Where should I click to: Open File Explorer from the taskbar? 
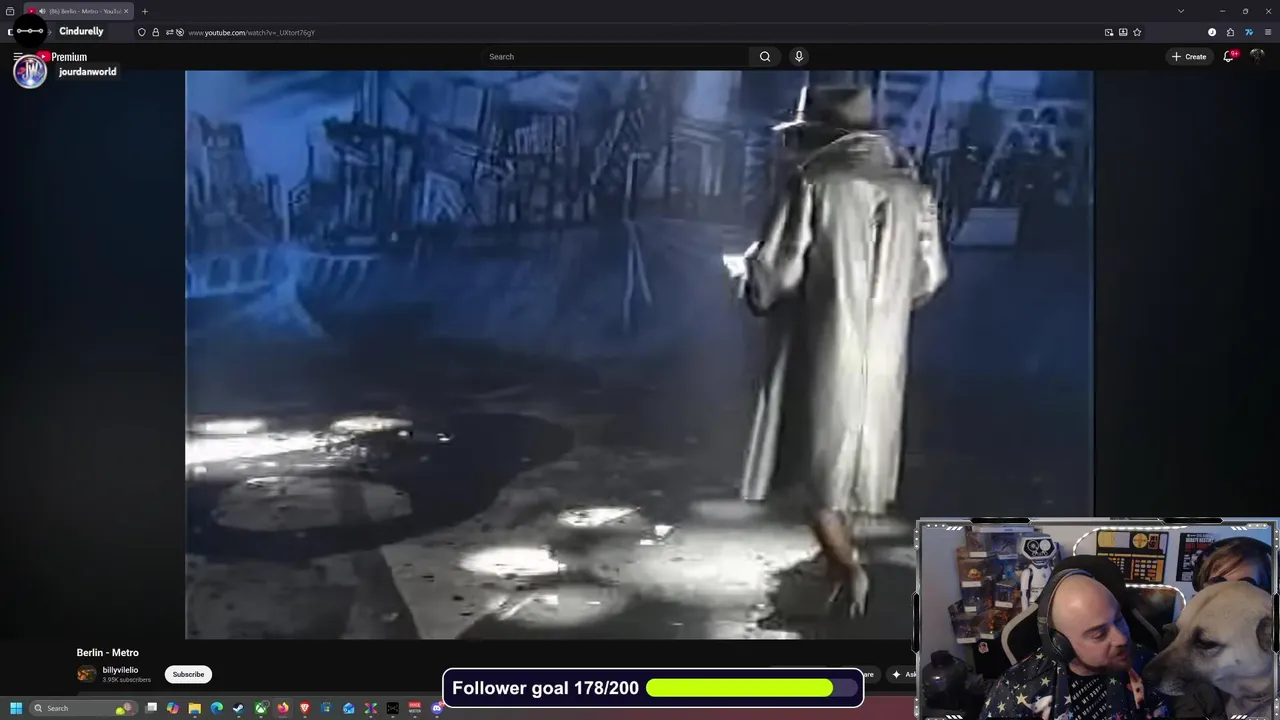click(x=194, y=708)
